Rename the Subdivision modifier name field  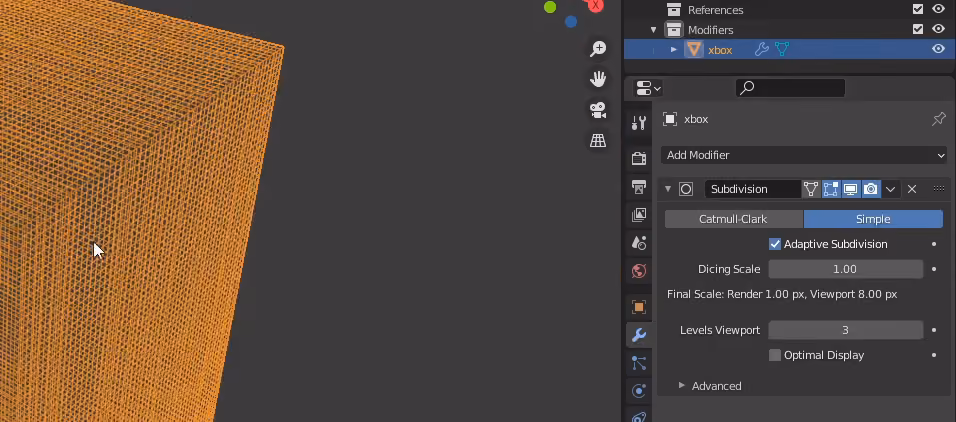pos(752,189)
